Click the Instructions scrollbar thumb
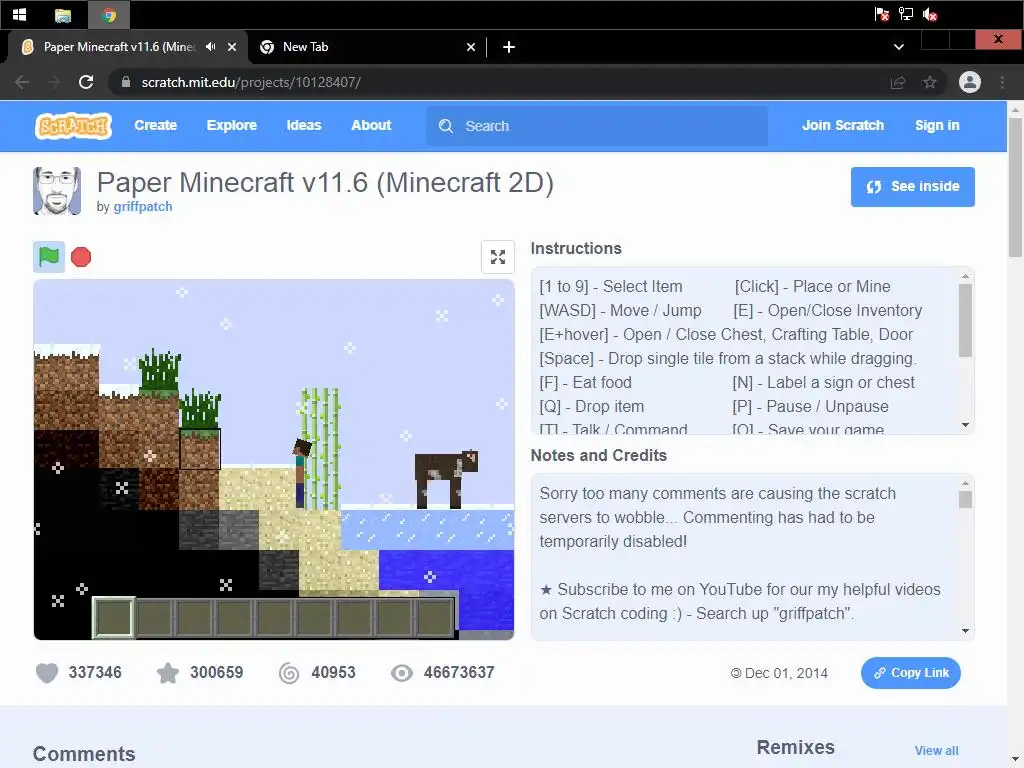Screen dimensions: 1024x768 pyautogui.click(x=965, y=321)
